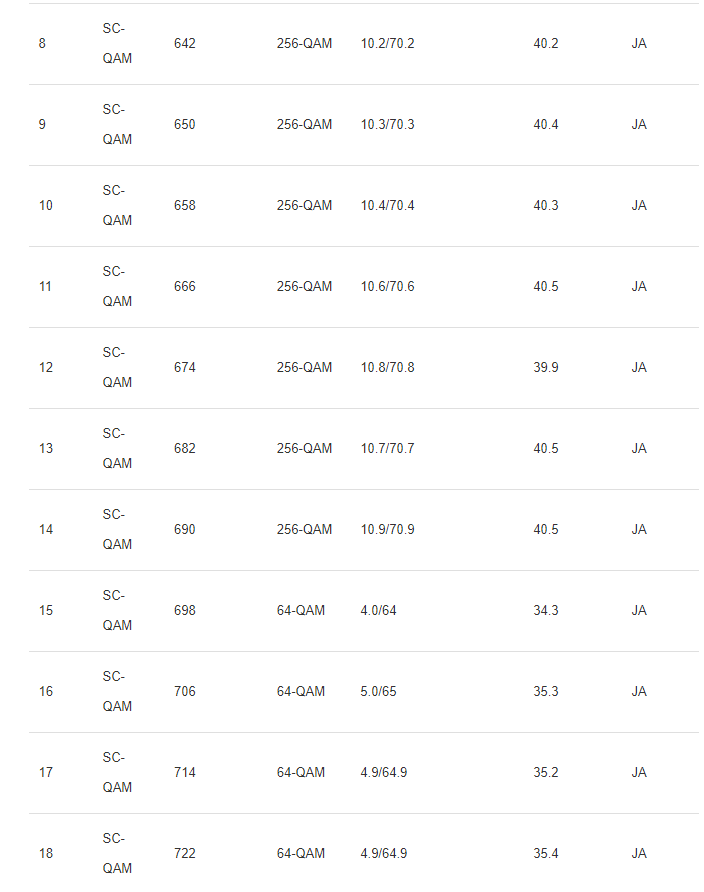704x892 pixels.
Task: Select the frequency 714 cell
Action: point(185,773)
